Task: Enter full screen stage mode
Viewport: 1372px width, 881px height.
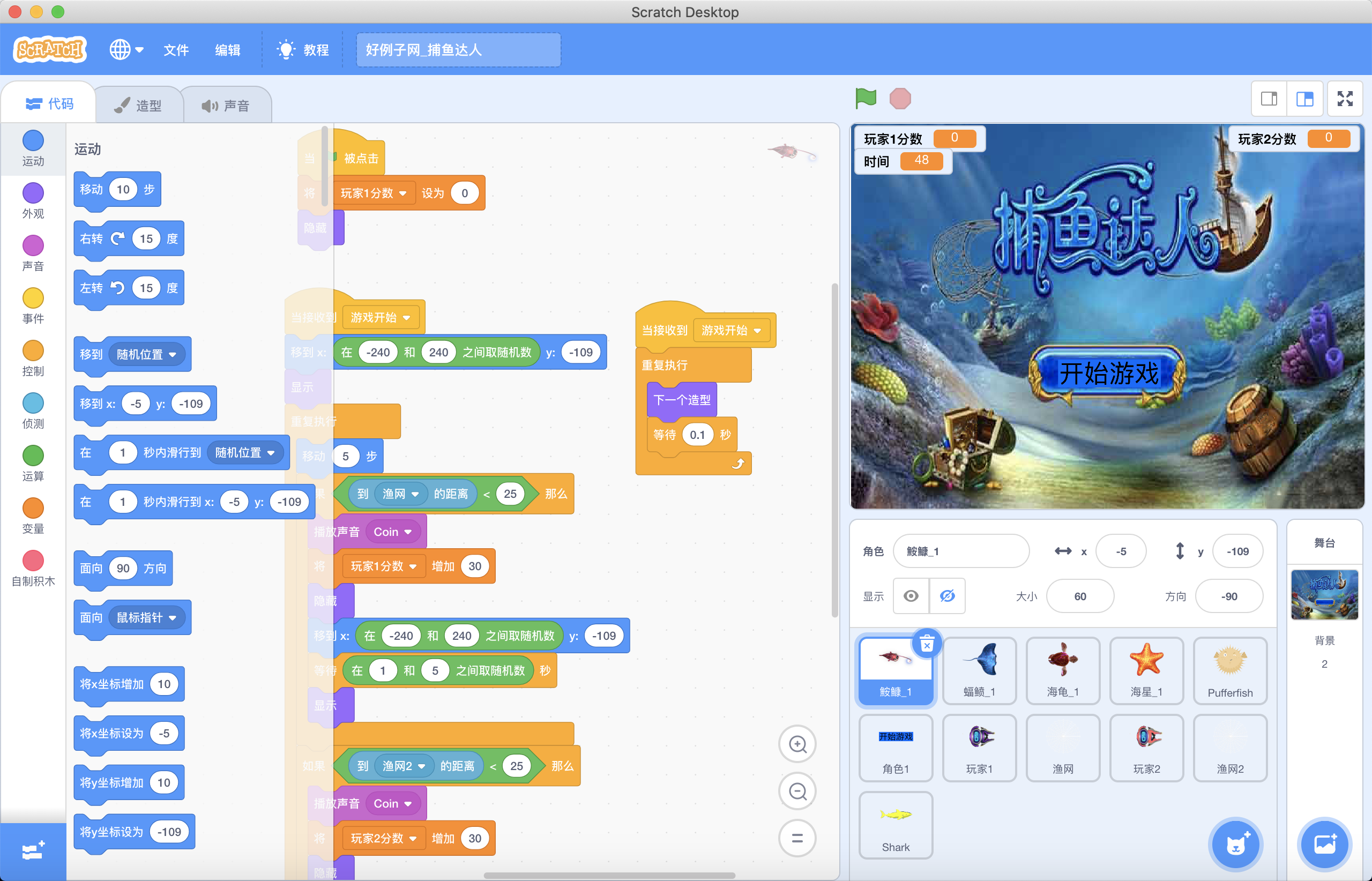Action: coord(1345,99)
